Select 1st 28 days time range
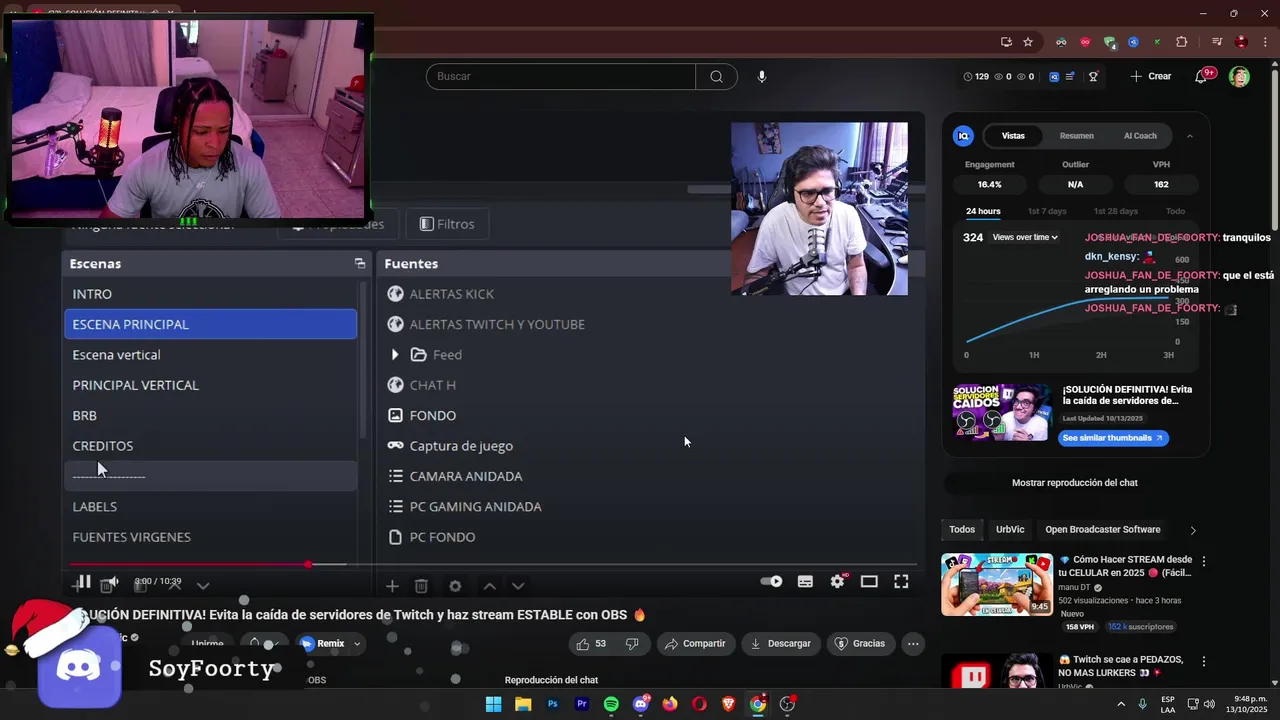Image resolution: width=1280 pixels, height=720 pixels. tap(1115, 211)
